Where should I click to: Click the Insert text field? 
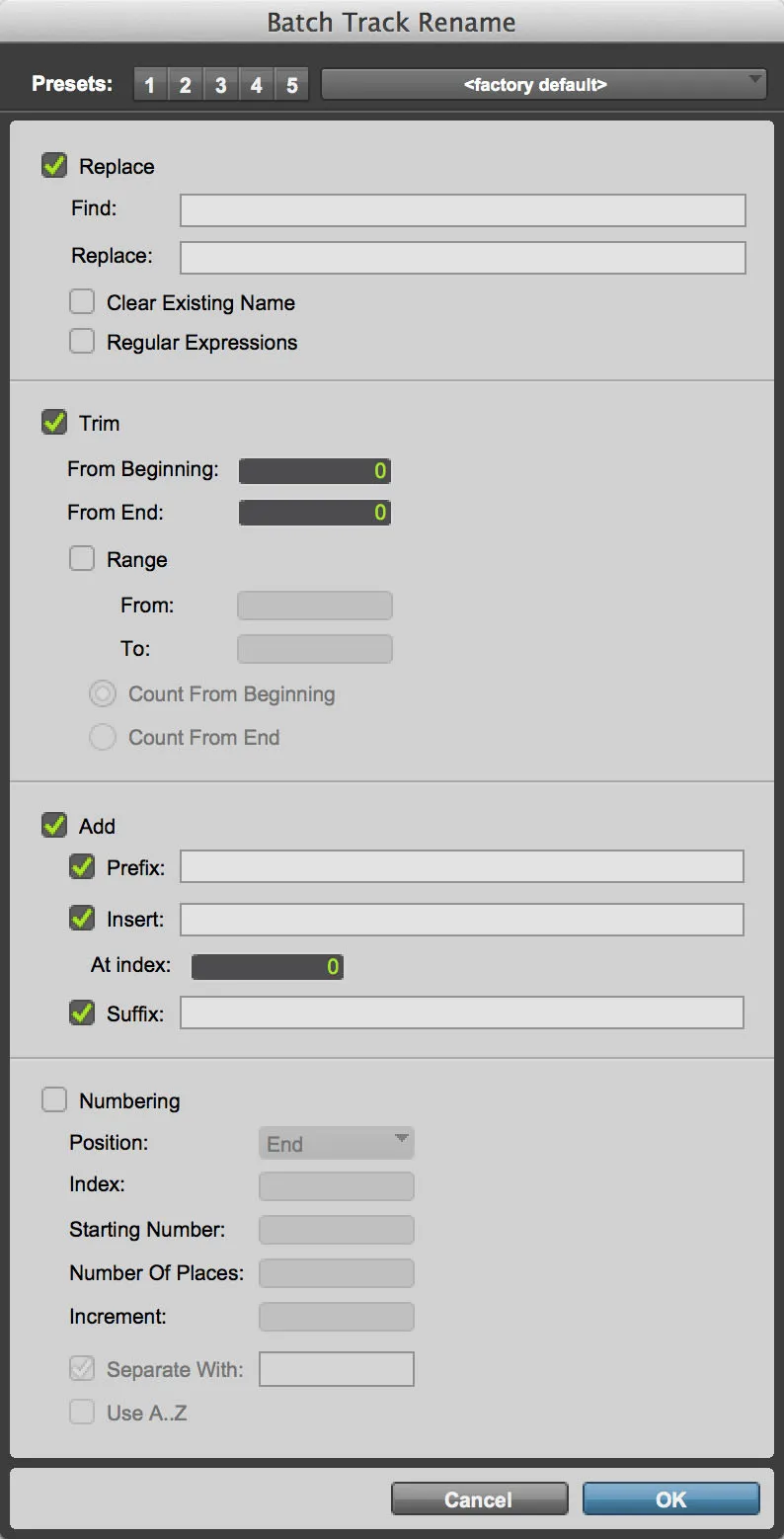click(x=461, y=920)
